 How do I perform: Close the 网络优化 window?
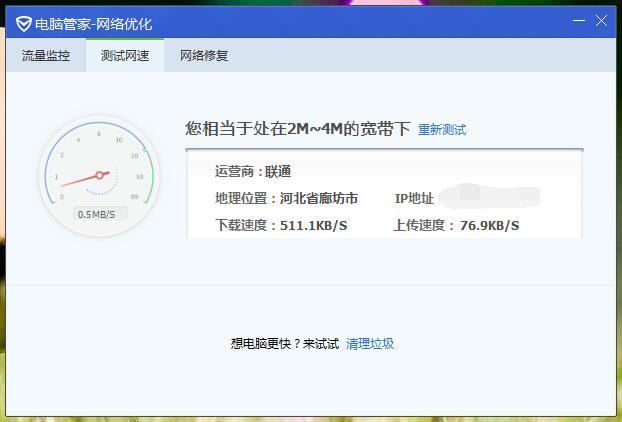[x=601, y=21]
